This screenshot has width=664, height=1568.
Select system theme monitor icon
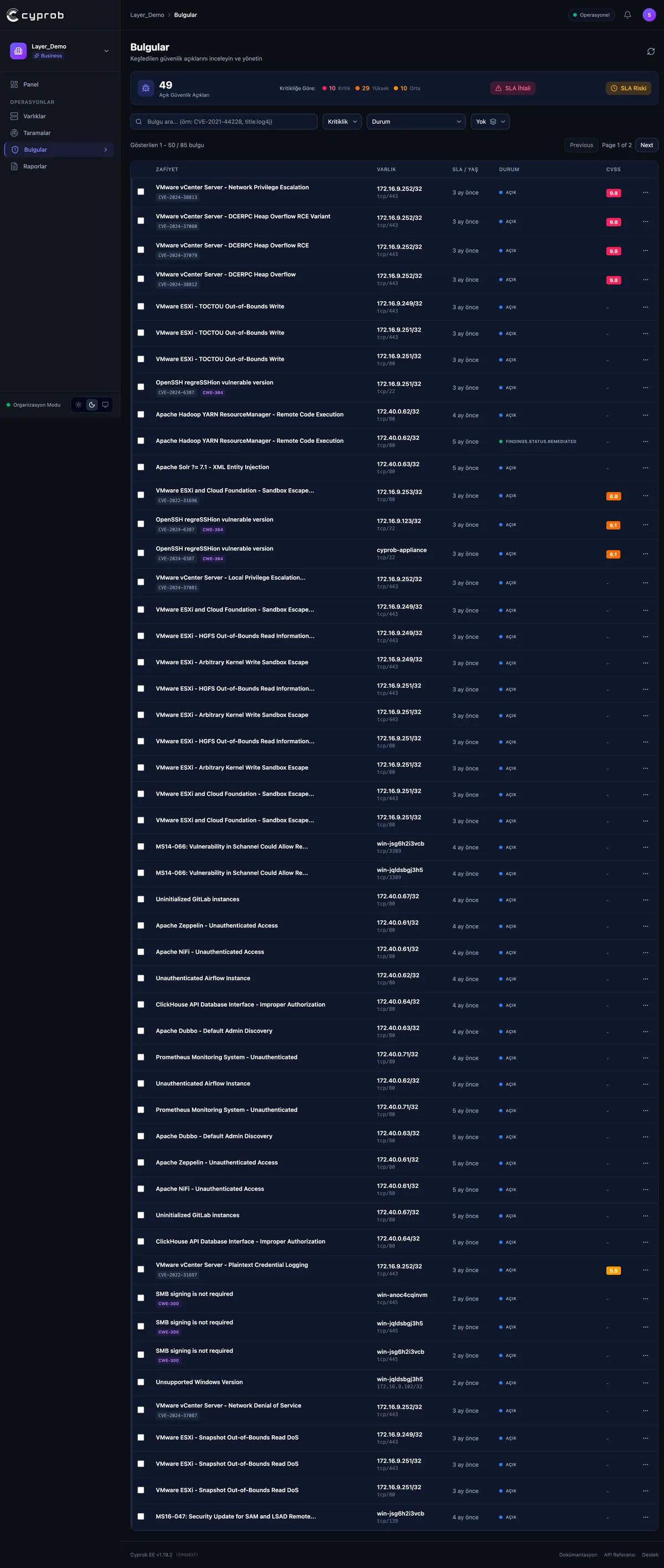(105, 405)
